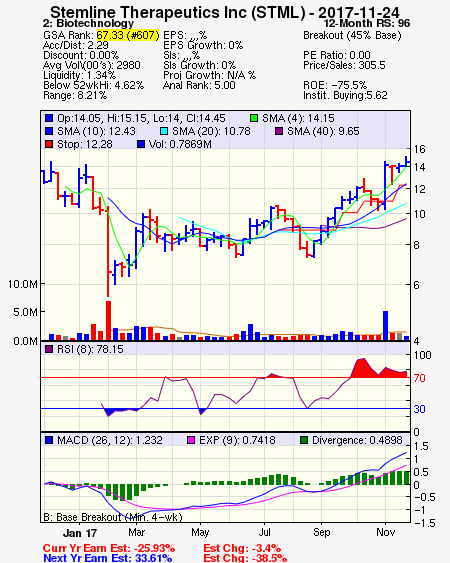Click the blue Op/Hi/Lo/Cl legend swatch
The image size is (450, 563).
click(49, 118)
